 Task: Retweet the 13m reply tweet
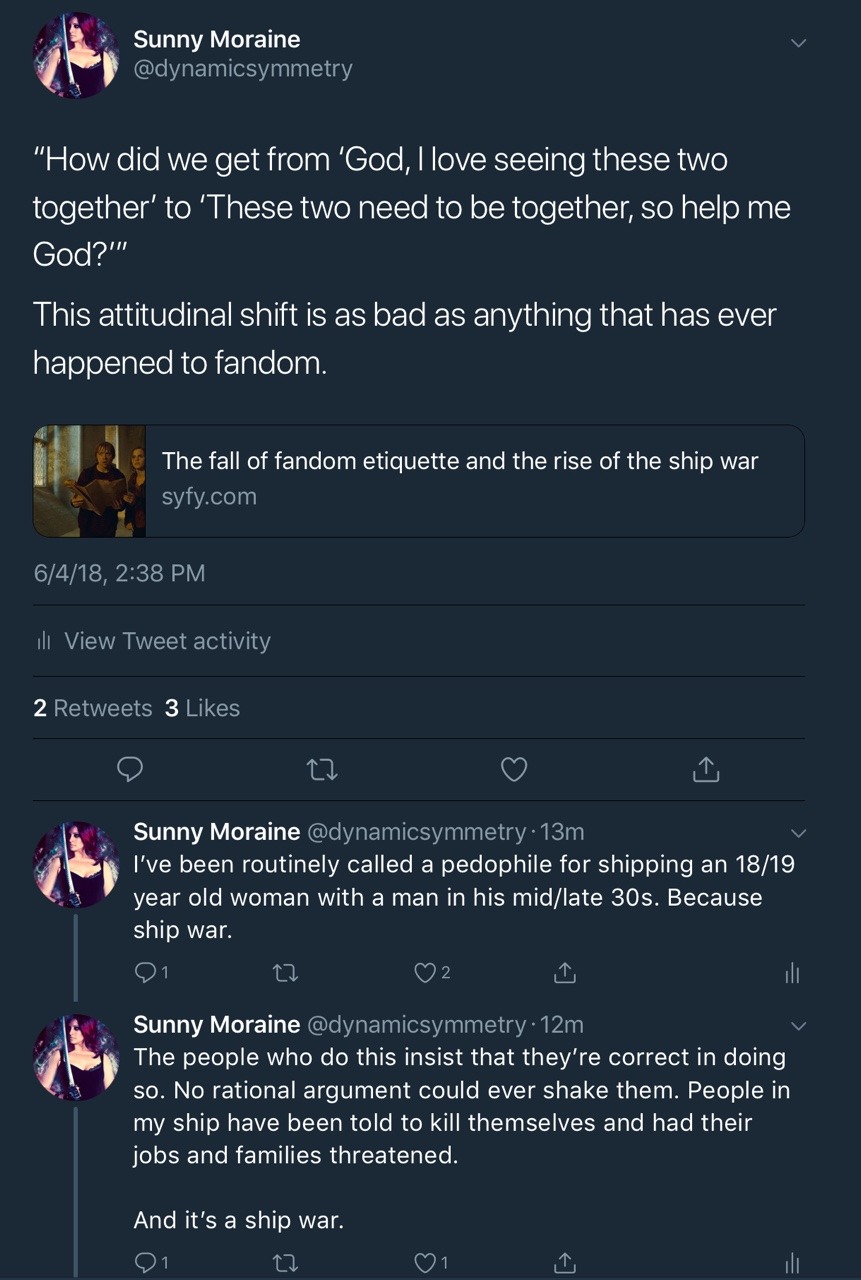pos(285,972)
